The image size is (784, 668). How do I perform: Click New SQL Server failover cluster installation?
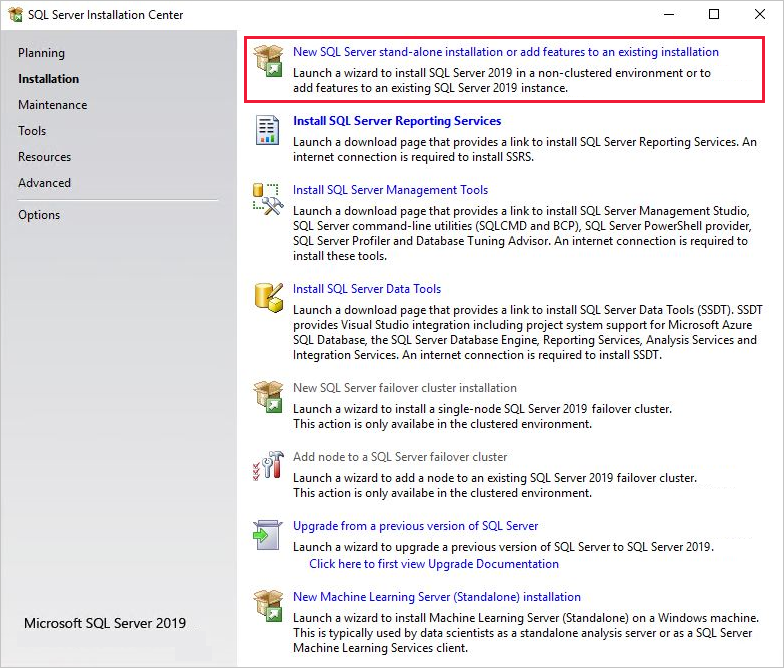tap(405, 388)
